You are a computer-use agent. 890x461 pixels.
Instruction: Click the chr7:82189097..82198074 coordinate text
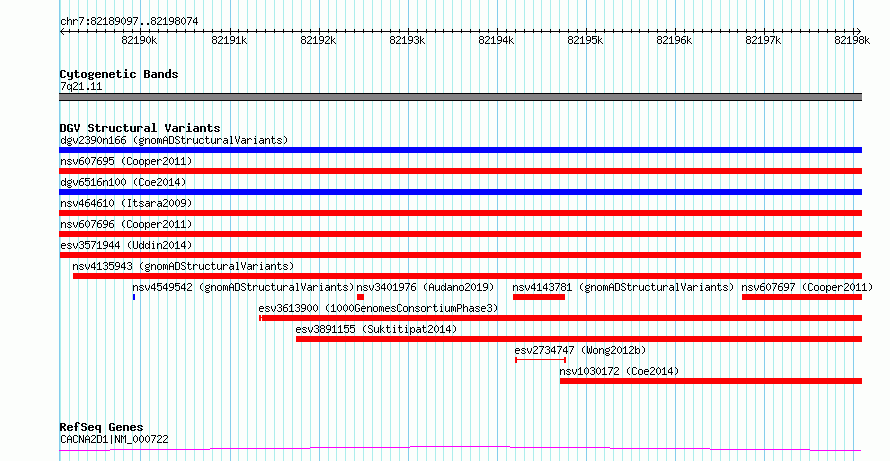129,22
